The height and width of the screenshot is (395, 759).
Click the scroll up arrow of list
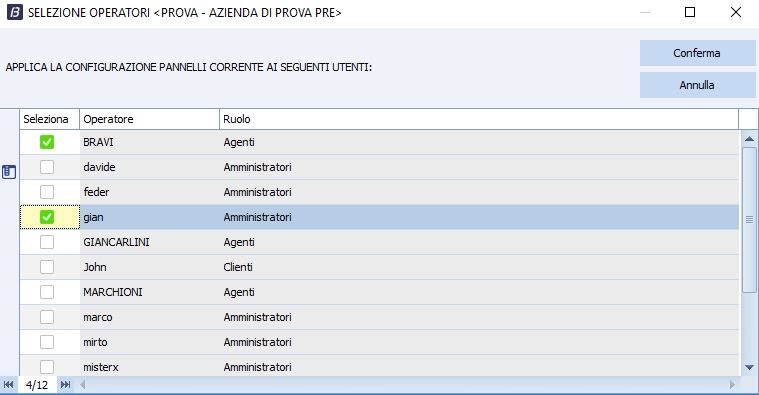(x=749, y=139)
